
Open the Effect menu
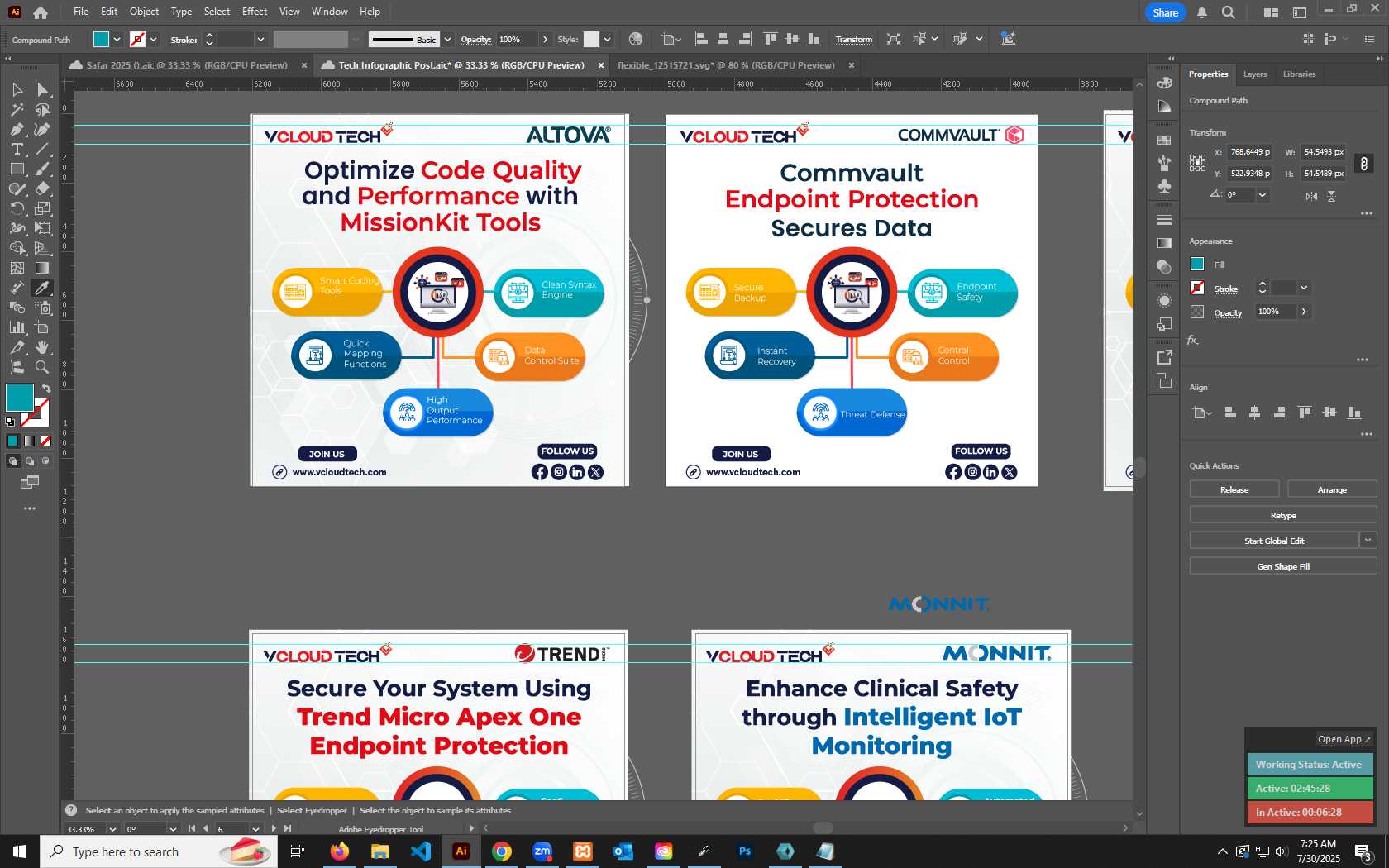click(255, 12)
